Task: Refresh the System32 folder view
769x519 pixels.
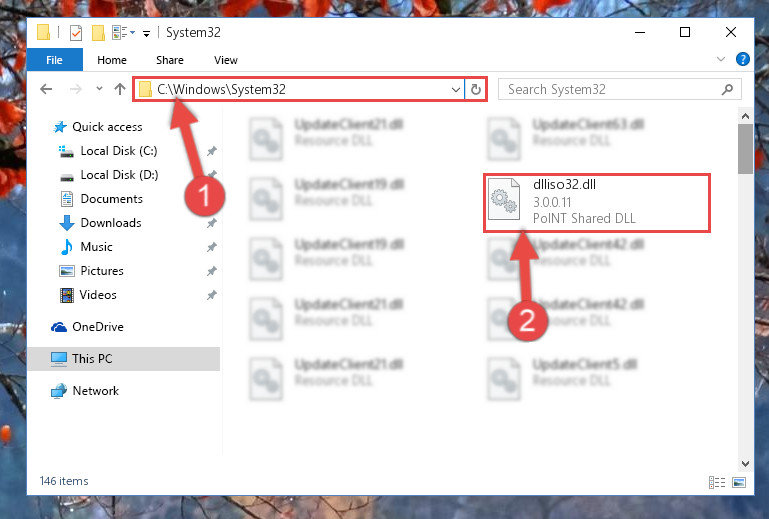Action: [x=476, y=89]
